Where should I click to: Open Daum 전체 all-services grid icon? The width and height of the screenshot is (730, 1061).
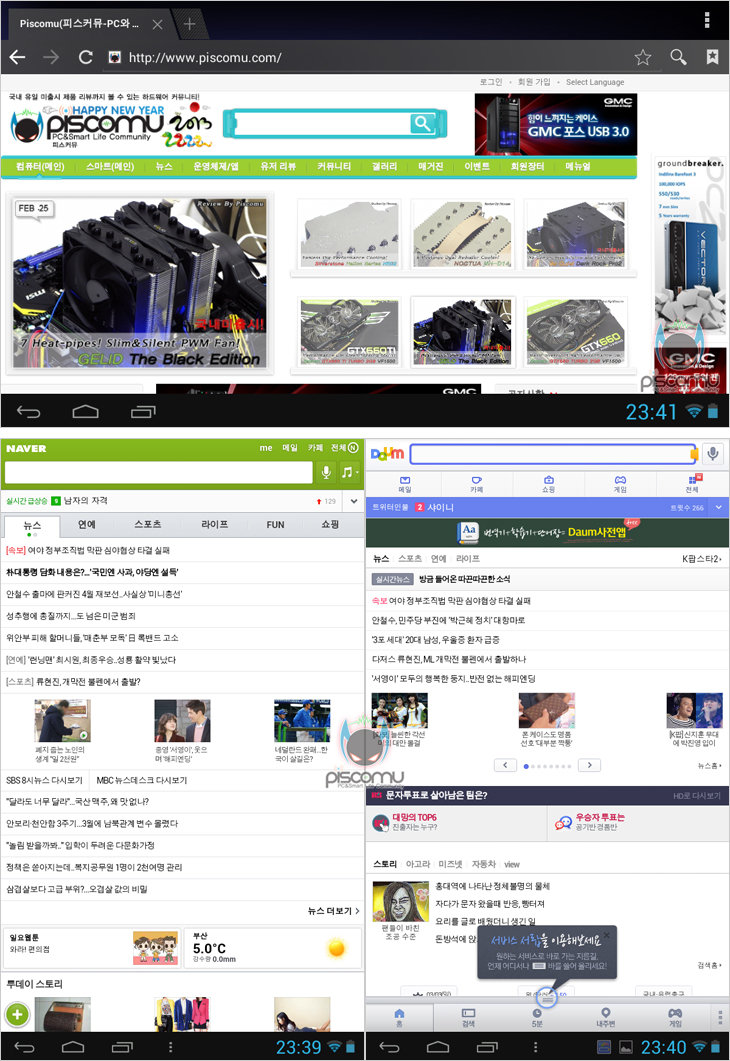coord(692,484)
